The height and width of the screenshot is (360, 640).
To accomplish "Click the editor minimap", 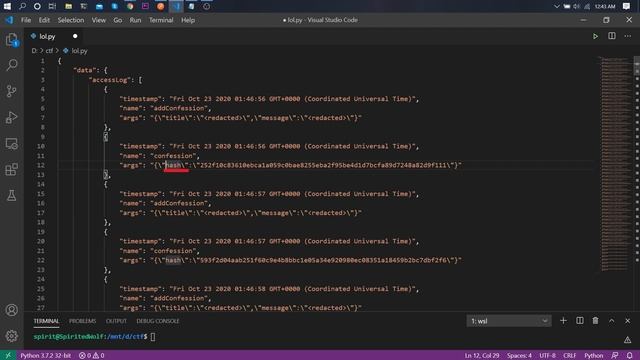I will (616, 163).
